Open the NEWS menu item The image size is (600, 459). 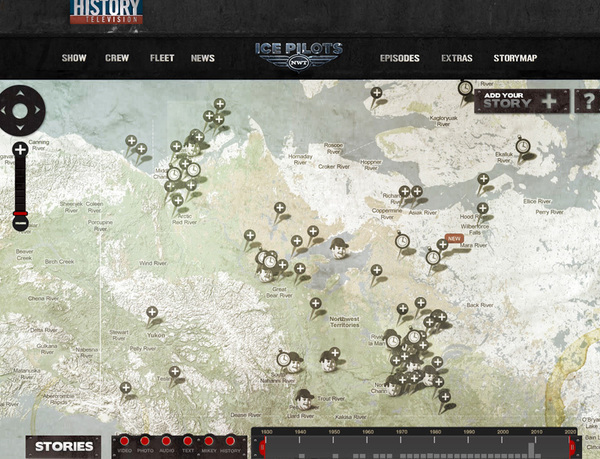tap(202, 58)
